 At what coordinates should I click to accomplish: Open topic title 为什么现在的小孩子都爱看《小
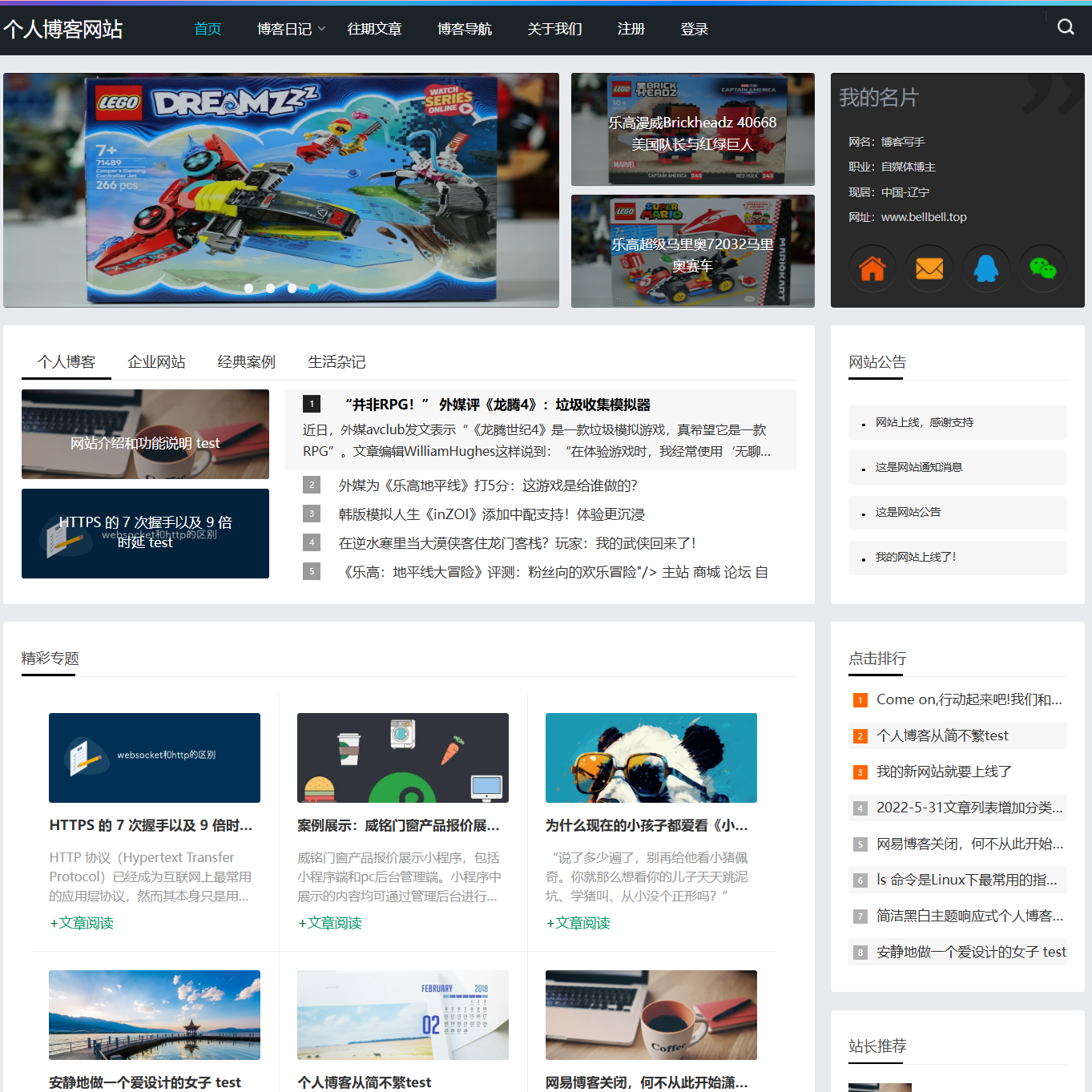tap(647, 825)
